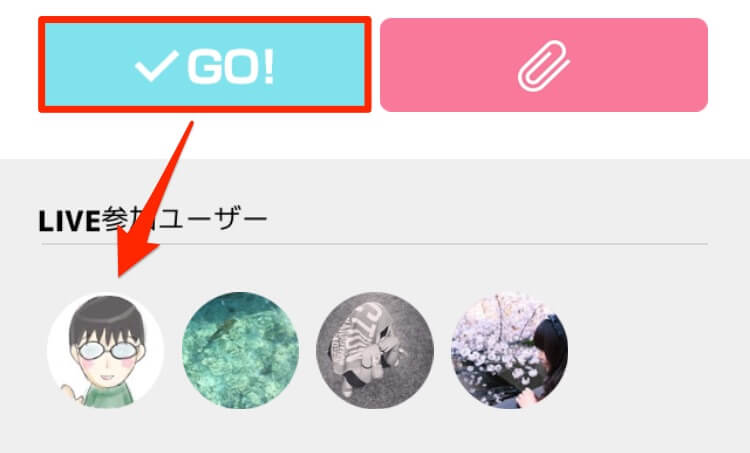Image resolution: width=750 pixels, height=453 pixels.
Task: Tap the checkmark icon beside GO!
Action: (157, 66)
